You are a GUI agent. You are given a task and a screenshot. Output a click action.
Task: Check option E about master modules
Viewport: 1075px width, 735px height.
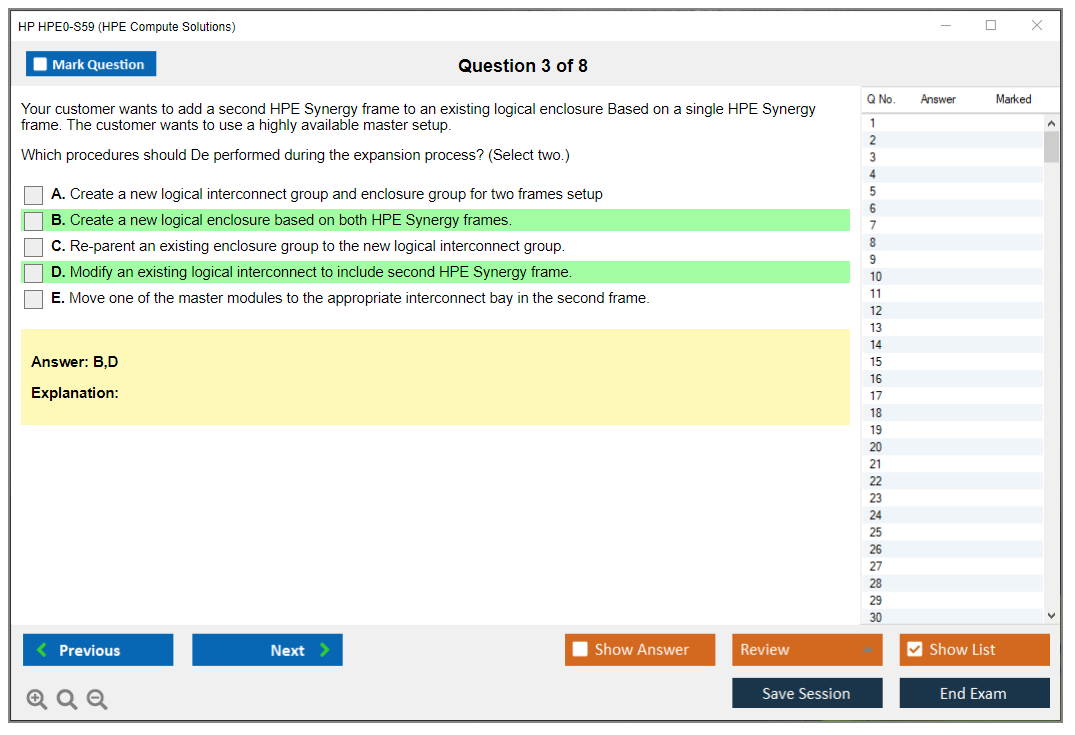click(34, 299)
